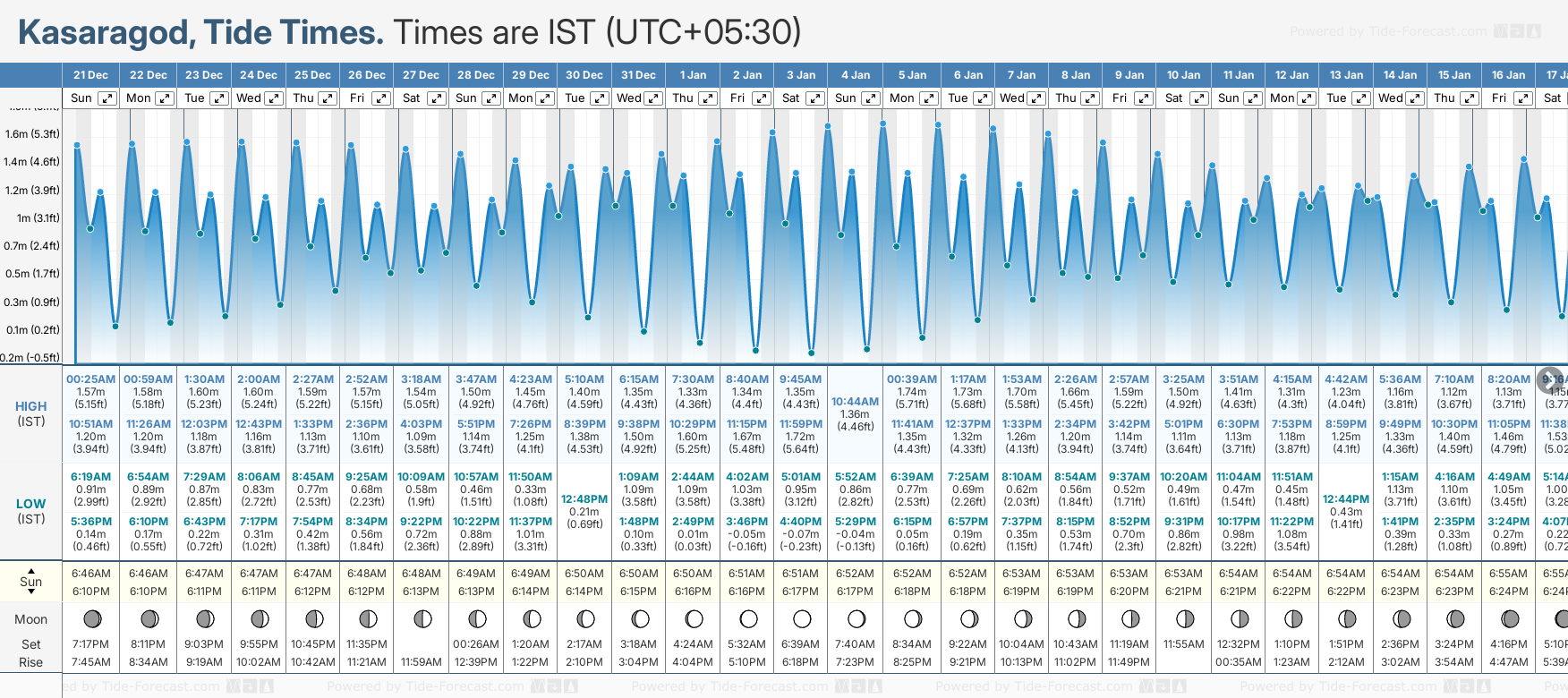Click the 10:44AM high tide on 4 Jan

pyautogui.click(x=855, y=401)
